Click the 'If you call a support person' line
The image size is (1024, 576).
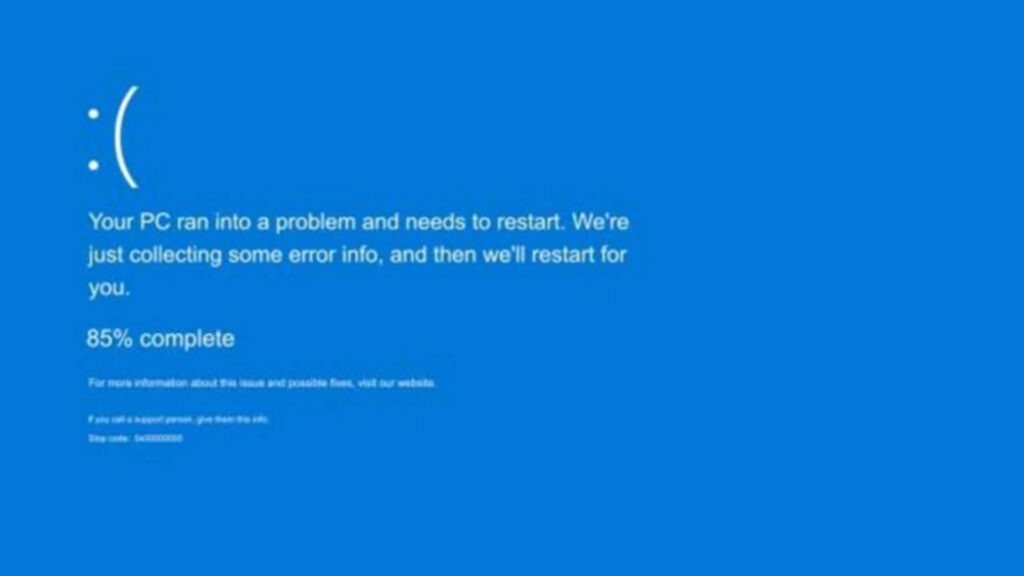tap(178, 419)
